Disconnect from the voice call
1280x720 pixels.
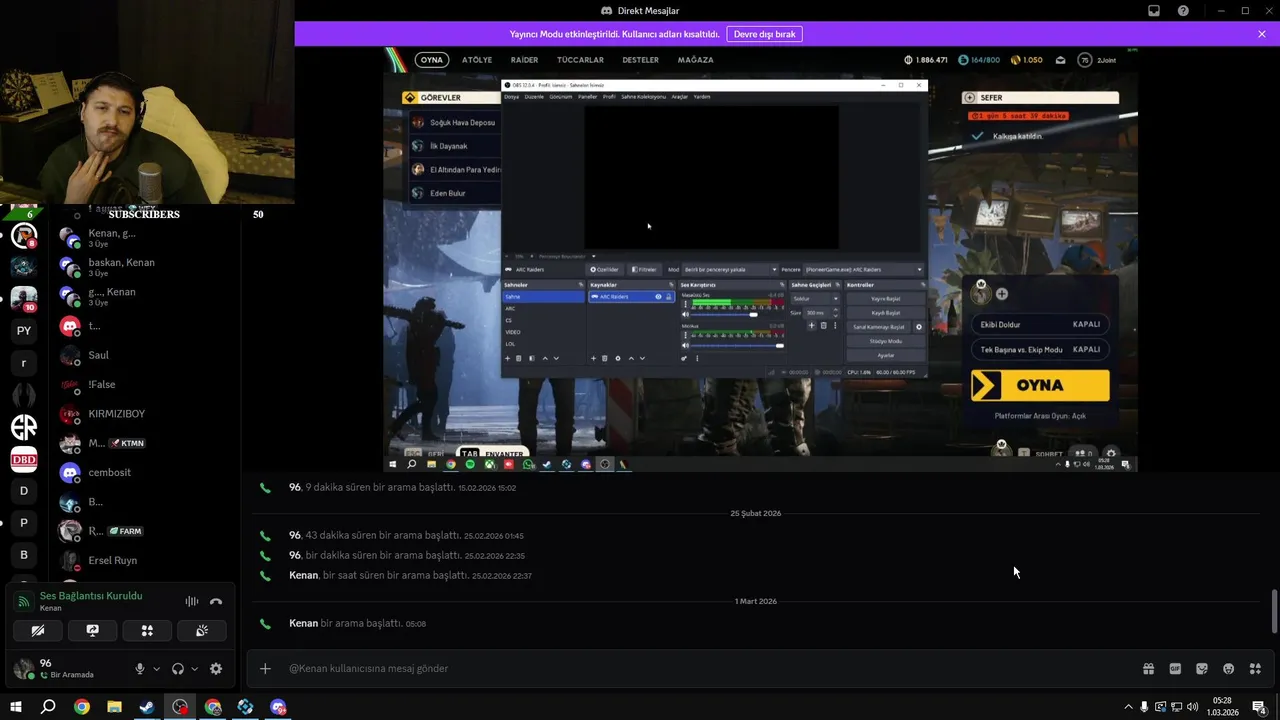pos(216,601)
